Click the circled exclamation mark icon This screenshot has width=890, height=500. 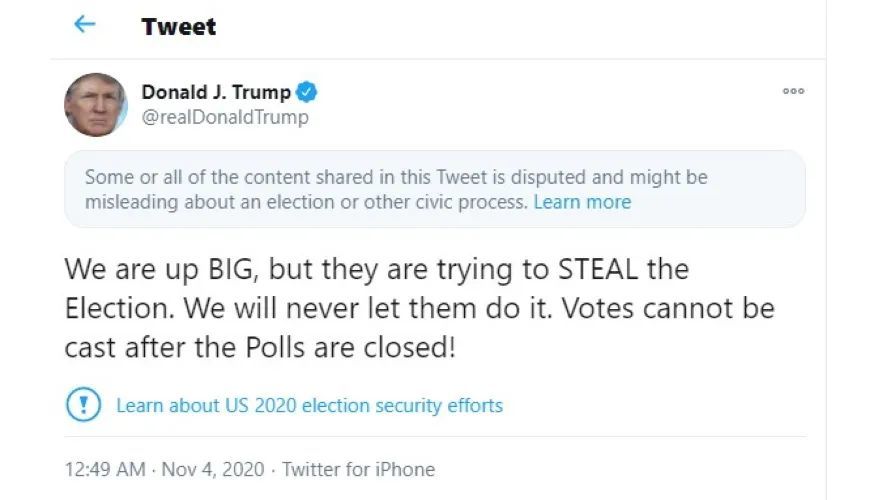[83, 405]
